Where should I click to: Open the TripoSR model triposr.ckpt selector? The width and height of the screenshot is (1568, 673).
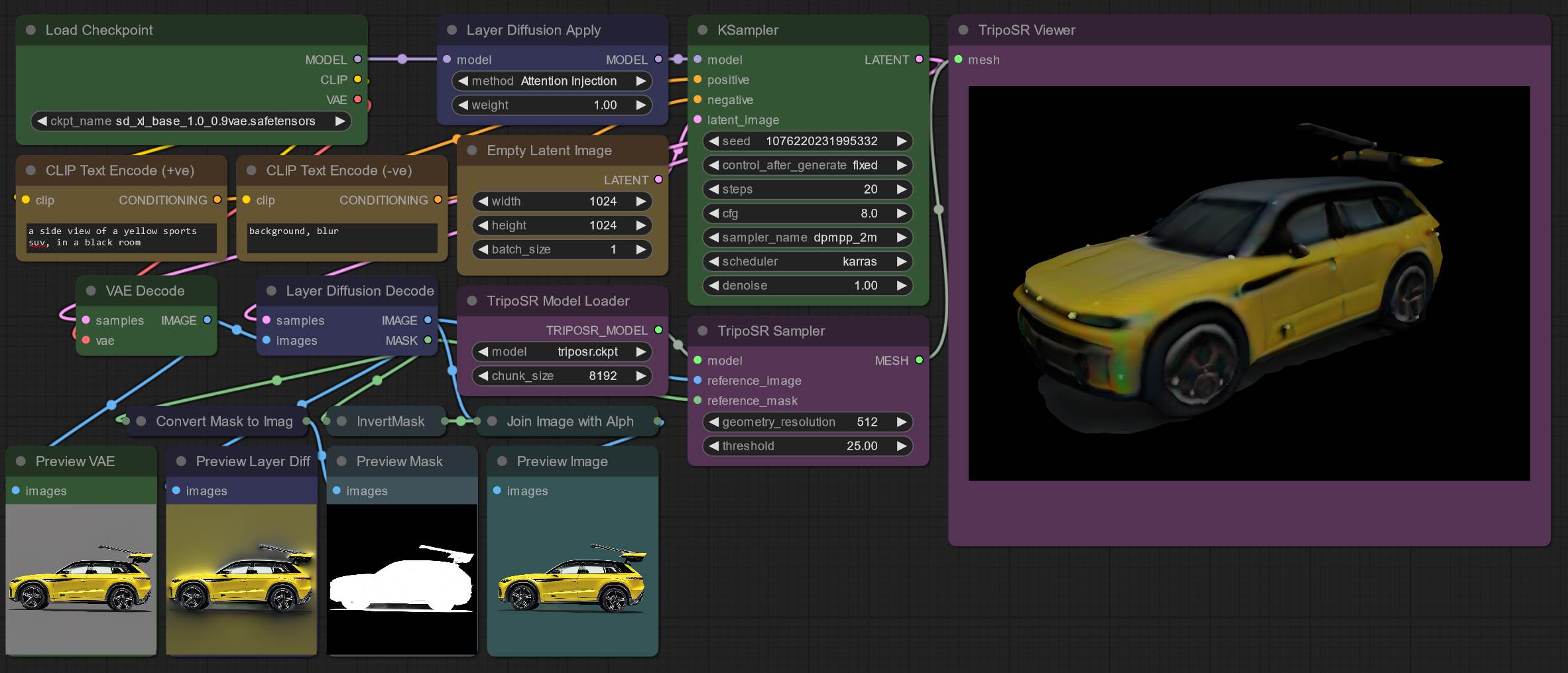click(562, 351)
